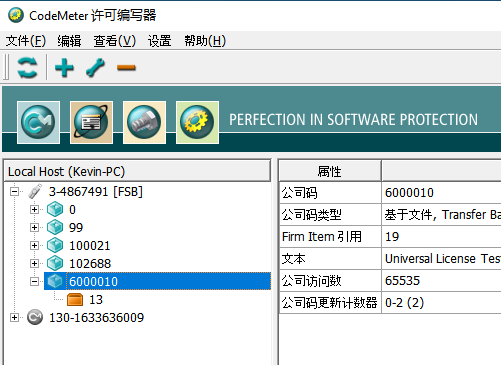Open the 编辑 menu

coord(69,41)
